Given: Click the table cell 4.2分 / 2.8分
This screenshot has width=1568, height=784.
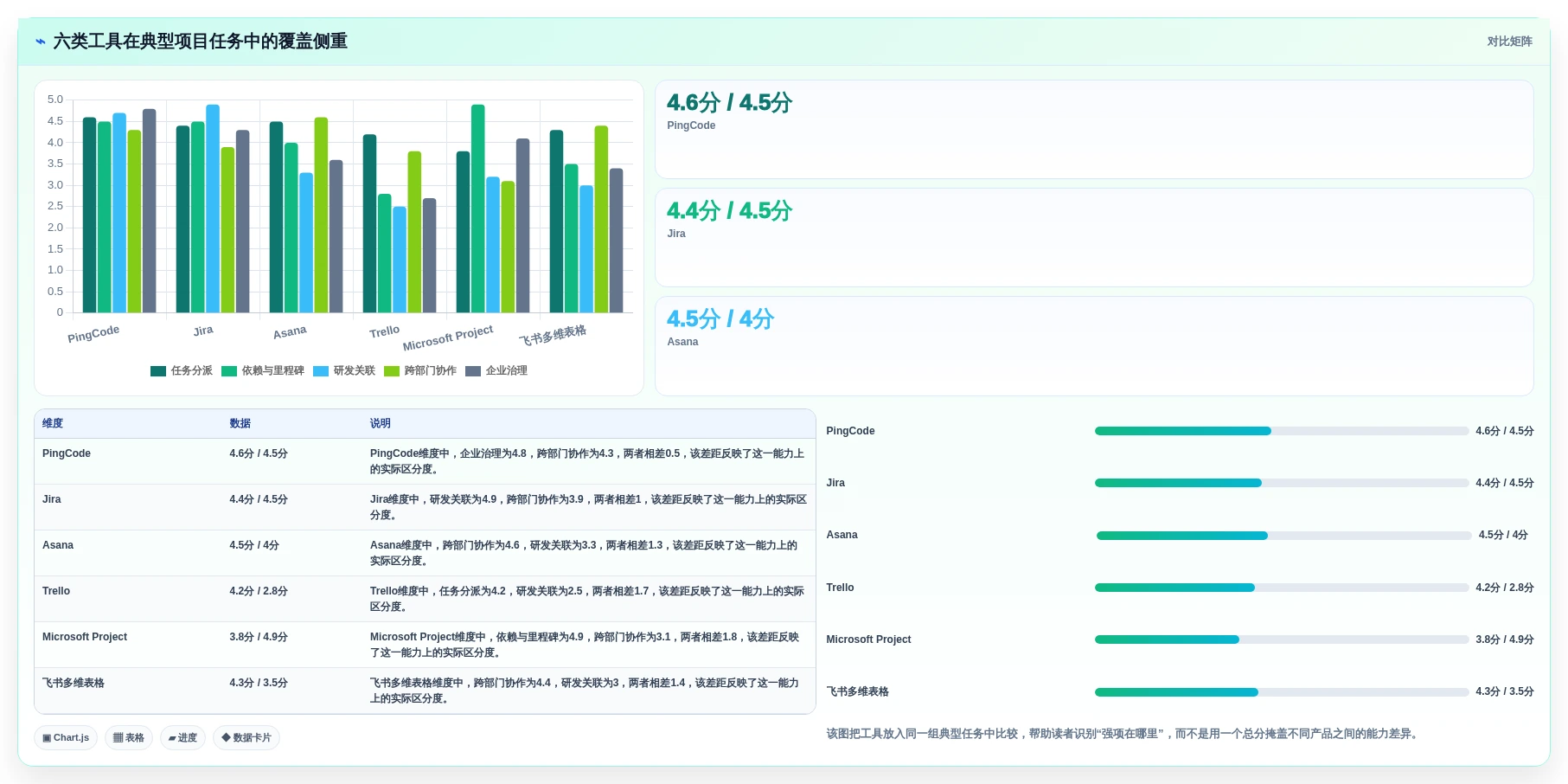Looking at the screenshot, I should tap(259, 591).
